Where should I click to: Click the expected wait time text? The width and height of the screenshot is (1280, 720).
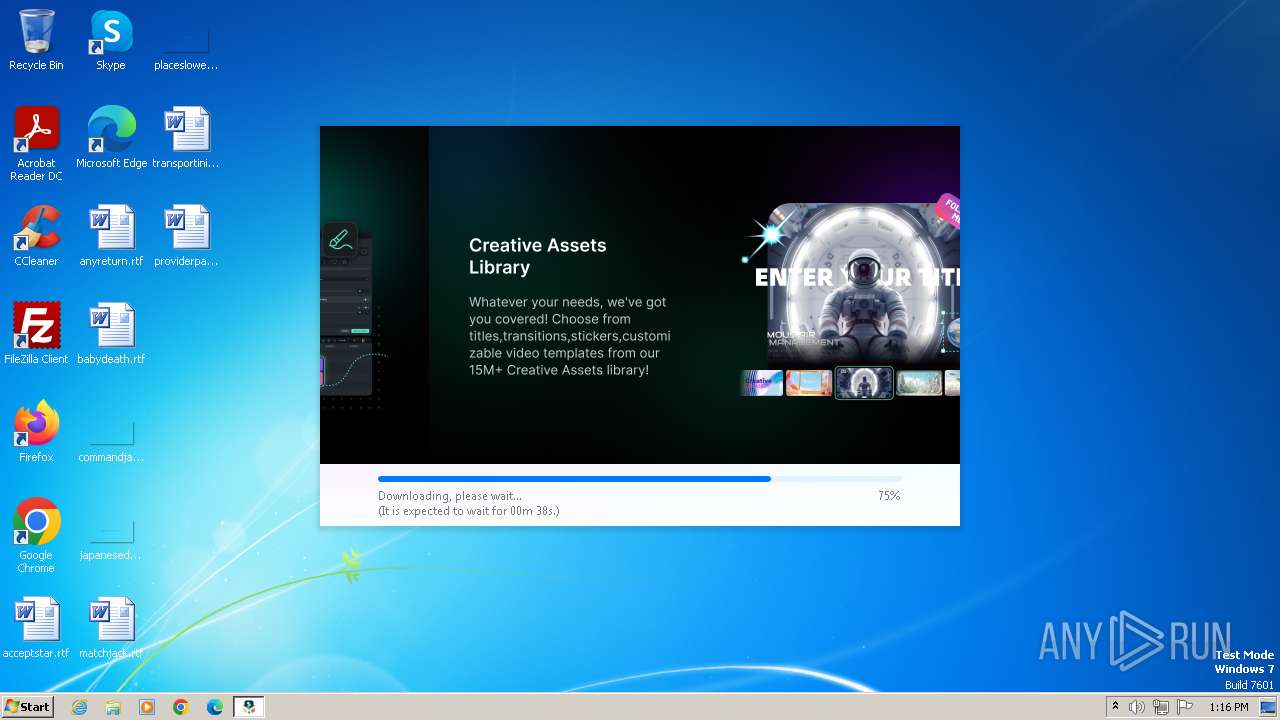pyautogui.click(x=469, y=511)
